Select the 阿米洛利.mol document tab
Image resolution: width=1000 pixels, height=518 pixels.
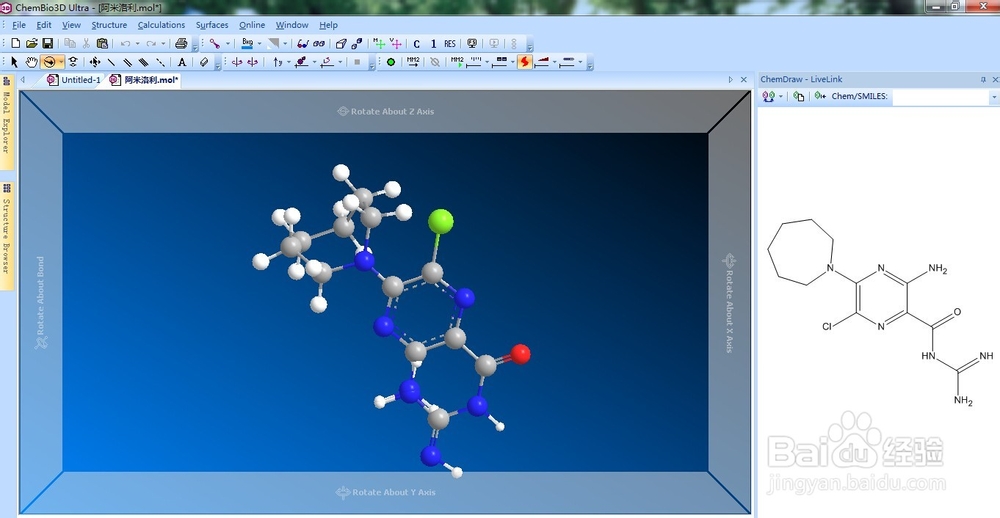(x=144, y=80)
